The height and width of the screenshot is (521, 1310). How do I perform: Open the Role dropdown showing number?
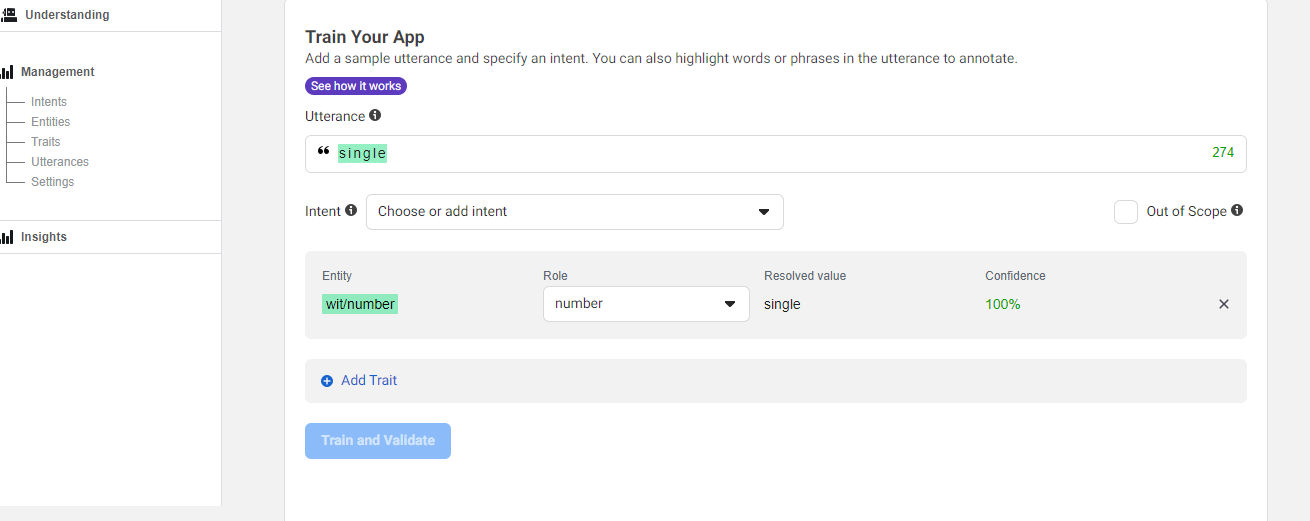[x=646, y=304]
